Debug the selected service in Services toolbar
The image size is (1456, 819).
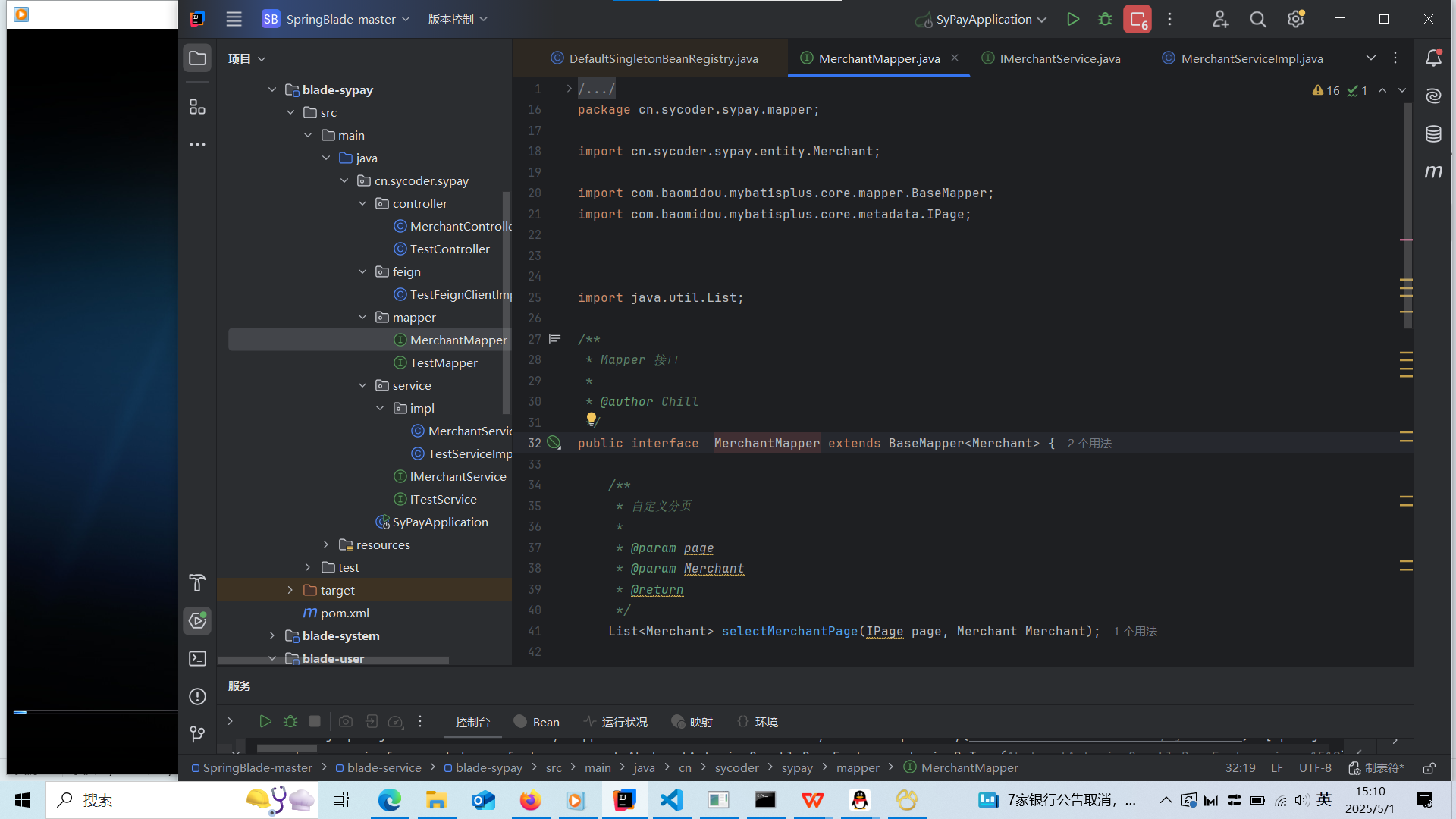click(x=290, y=722)
